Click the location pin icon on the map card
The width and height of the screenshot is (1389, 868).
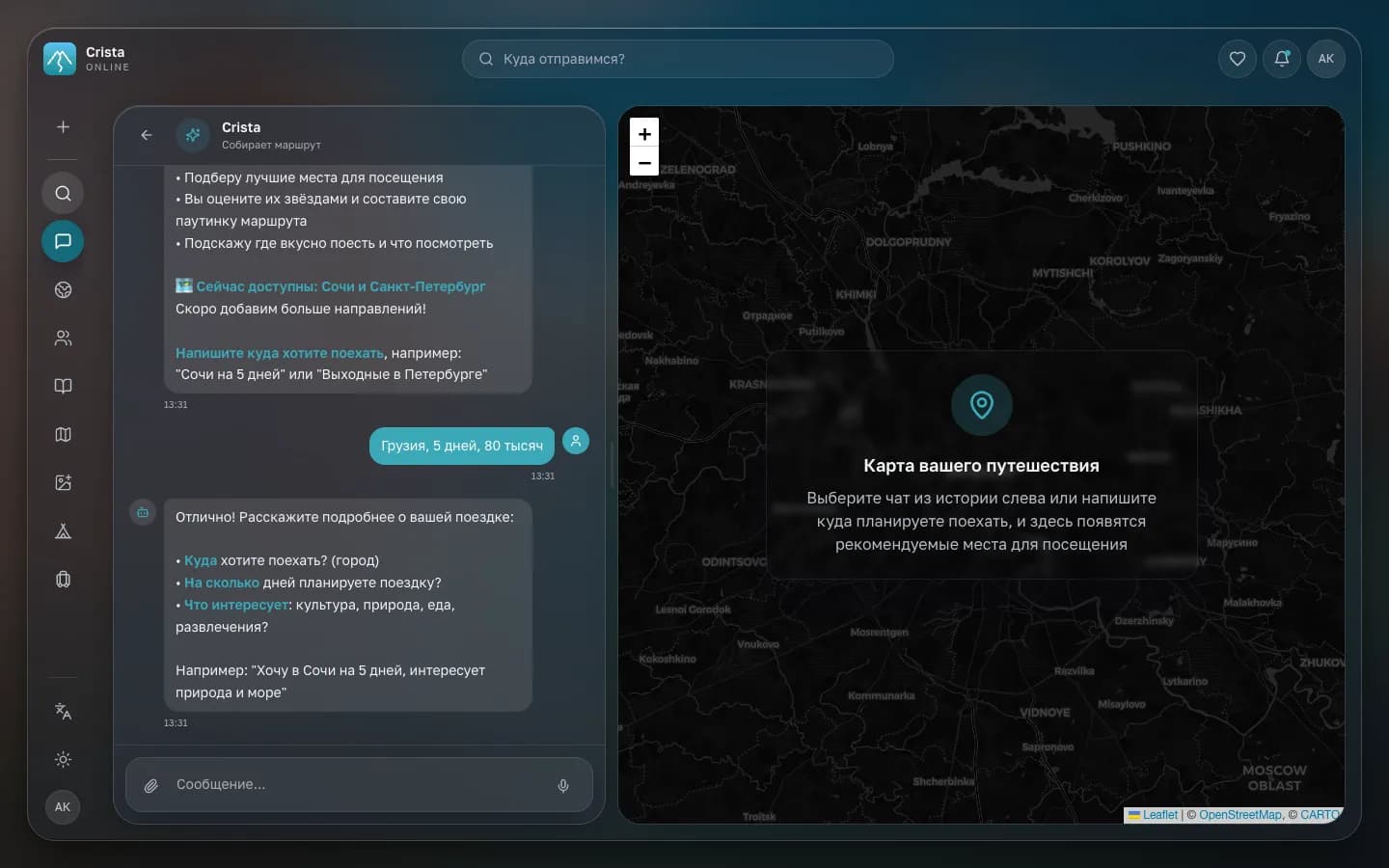(982, 404)
